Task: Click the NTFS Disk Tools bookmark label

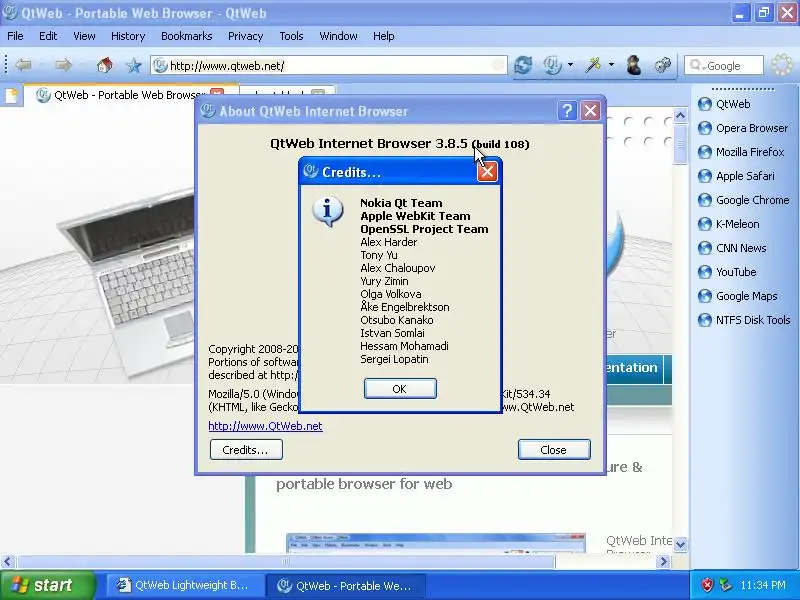Action: coord(753,320)
